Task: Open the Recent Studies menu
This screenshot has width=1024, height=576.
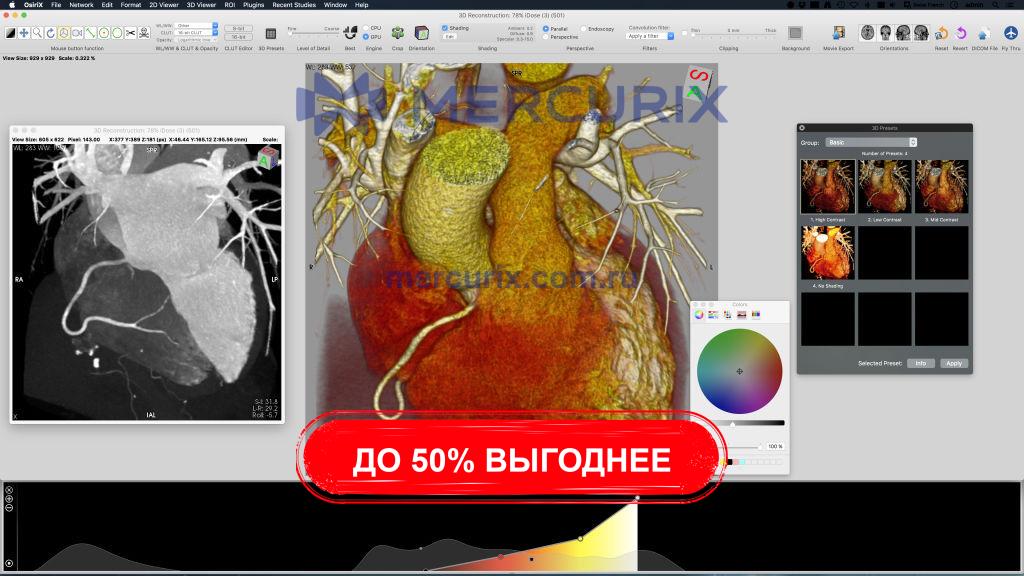Action: [294, 5]
